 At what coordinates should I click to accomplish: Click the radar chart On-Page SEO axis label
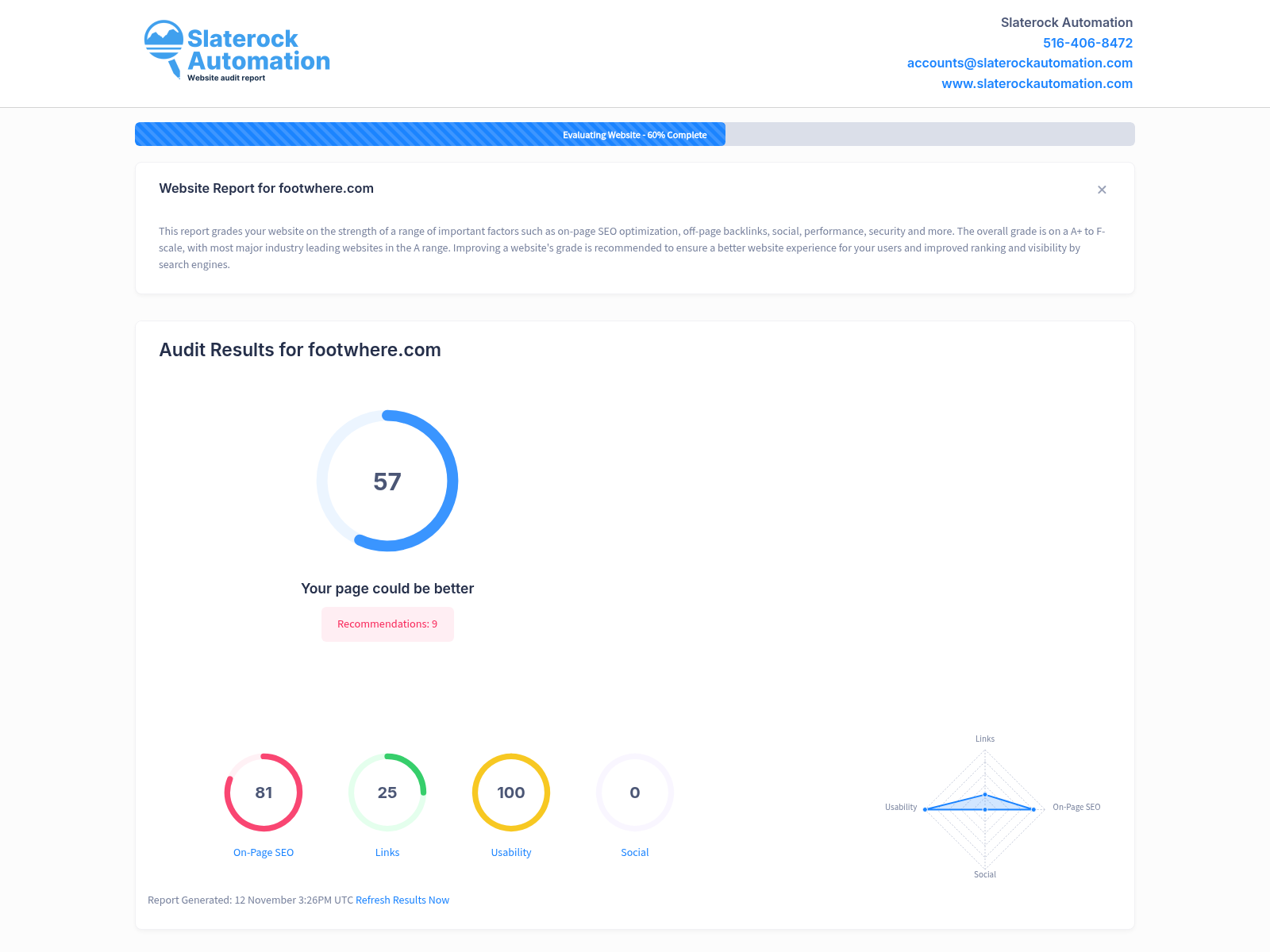tap(1076, 807)
